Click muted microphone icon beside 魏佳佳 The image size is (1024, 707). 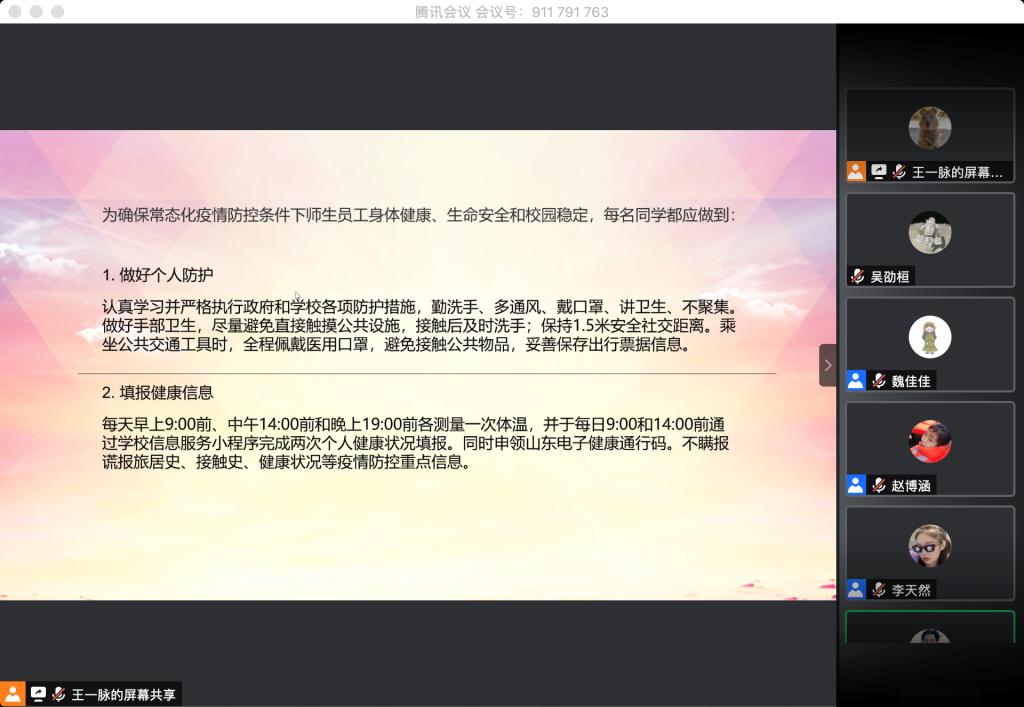coord(878,380)
